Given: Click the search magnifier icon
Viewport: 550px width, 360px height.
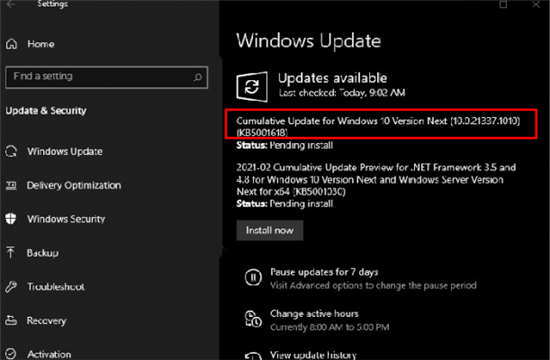Looking at the screenshot, I should 197,77.
